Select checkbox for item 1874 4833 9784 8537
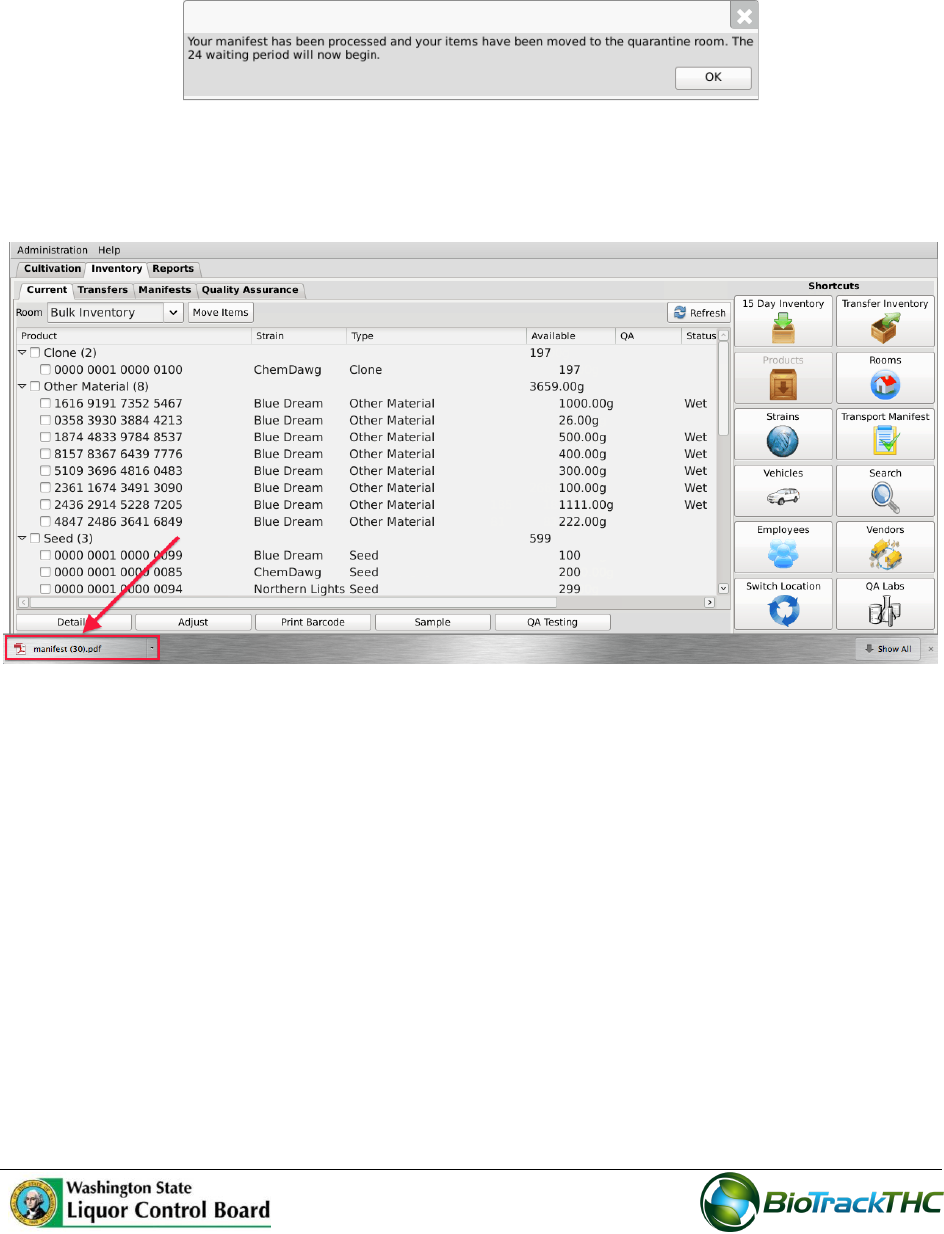The height and width of the screenshot is (1234, 944). 46,438
